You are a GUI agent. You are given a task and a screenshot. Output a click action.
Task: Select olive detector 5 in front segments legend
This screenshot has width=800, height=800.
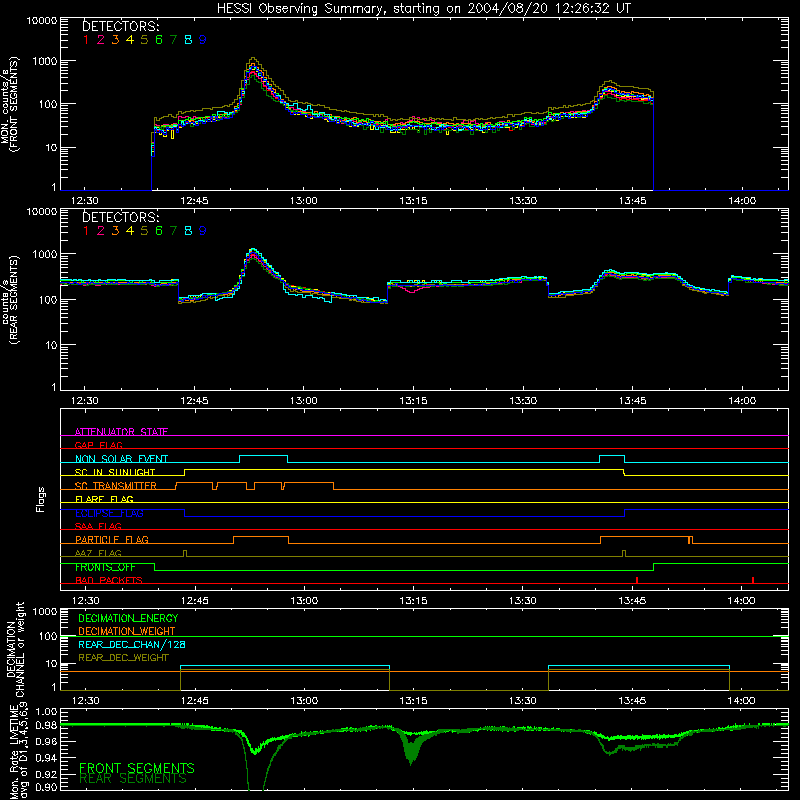click(x=144, y=40)
